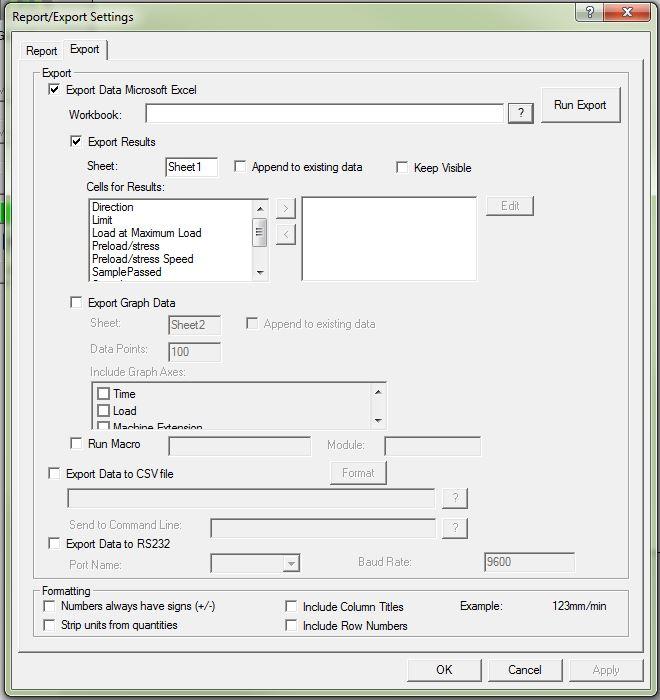Tick the Keep Visible checkbox
This screenshot has height=700, width=660.
pyautogui.click(x=402, y=167)
